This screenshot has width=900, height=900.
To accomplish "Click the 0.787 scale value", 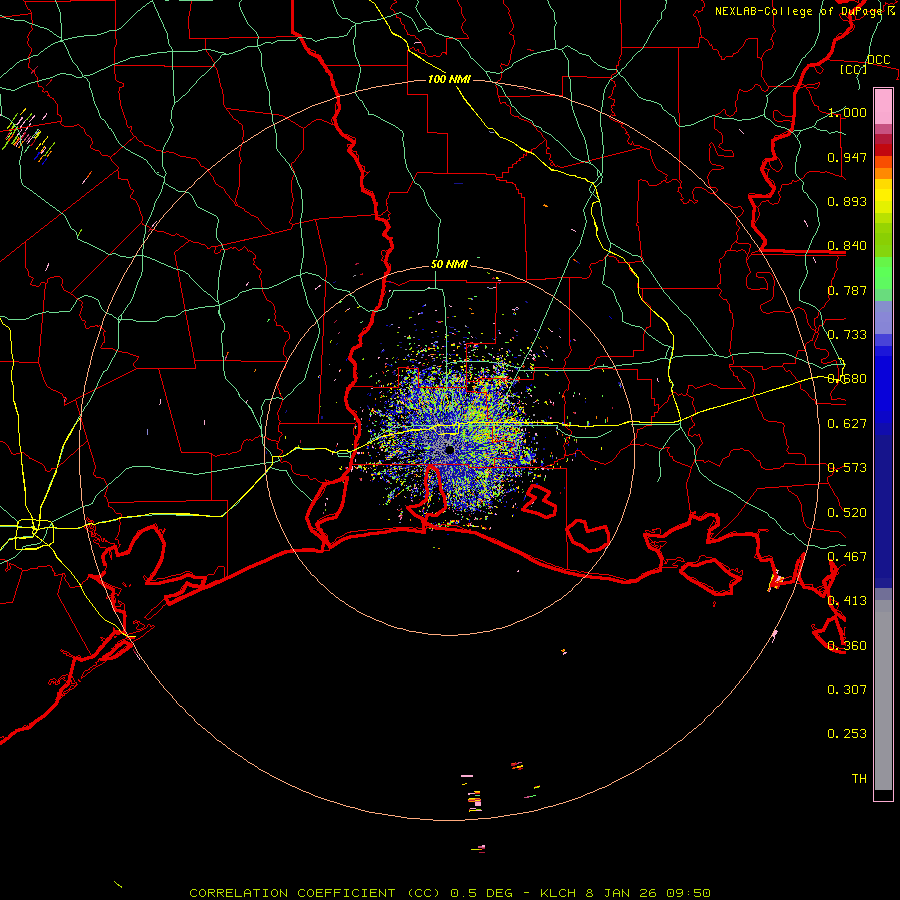I will tap(847, 290).
